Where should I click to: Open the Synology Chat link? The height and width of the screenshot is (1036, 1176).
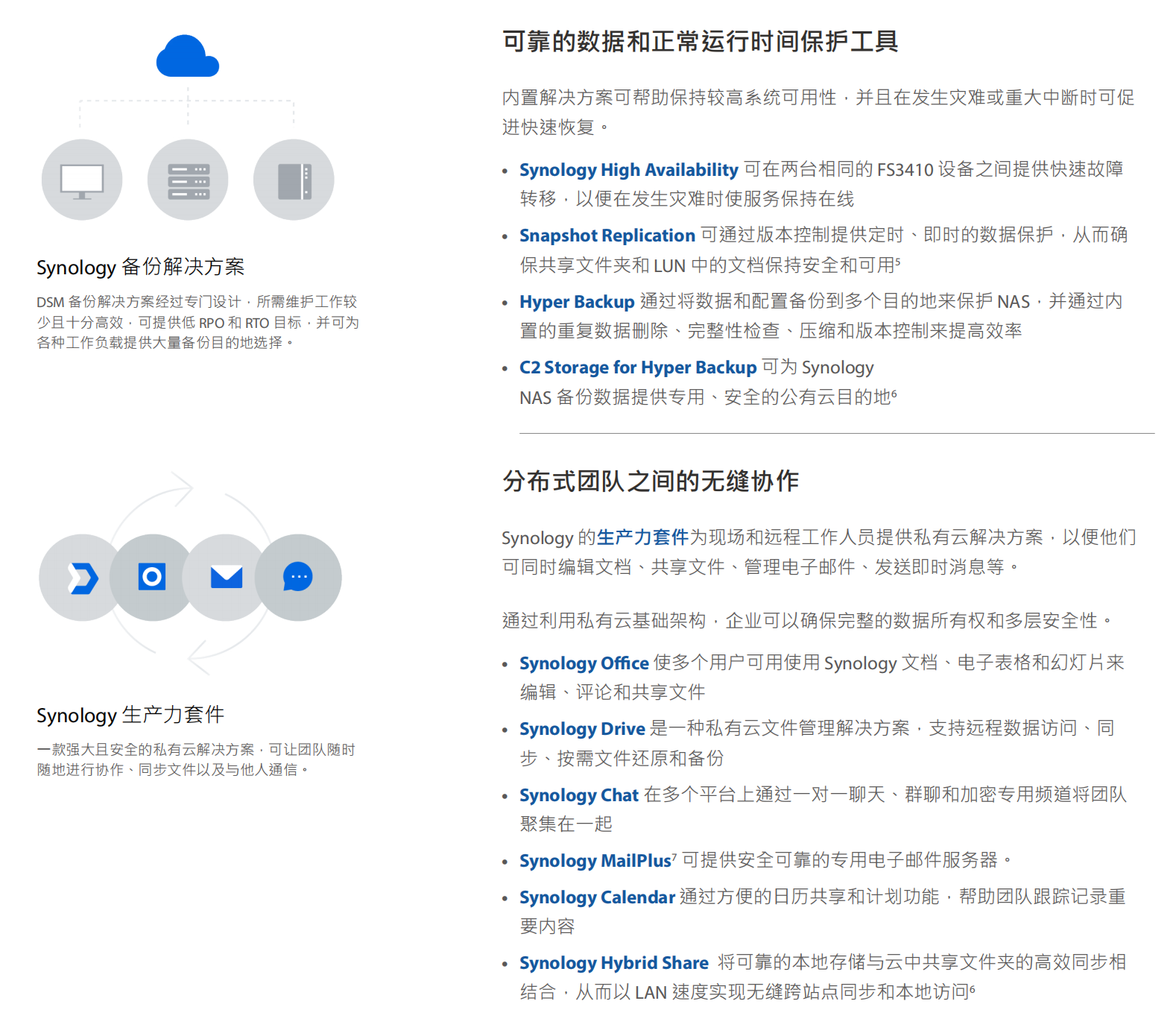[579, 795]
